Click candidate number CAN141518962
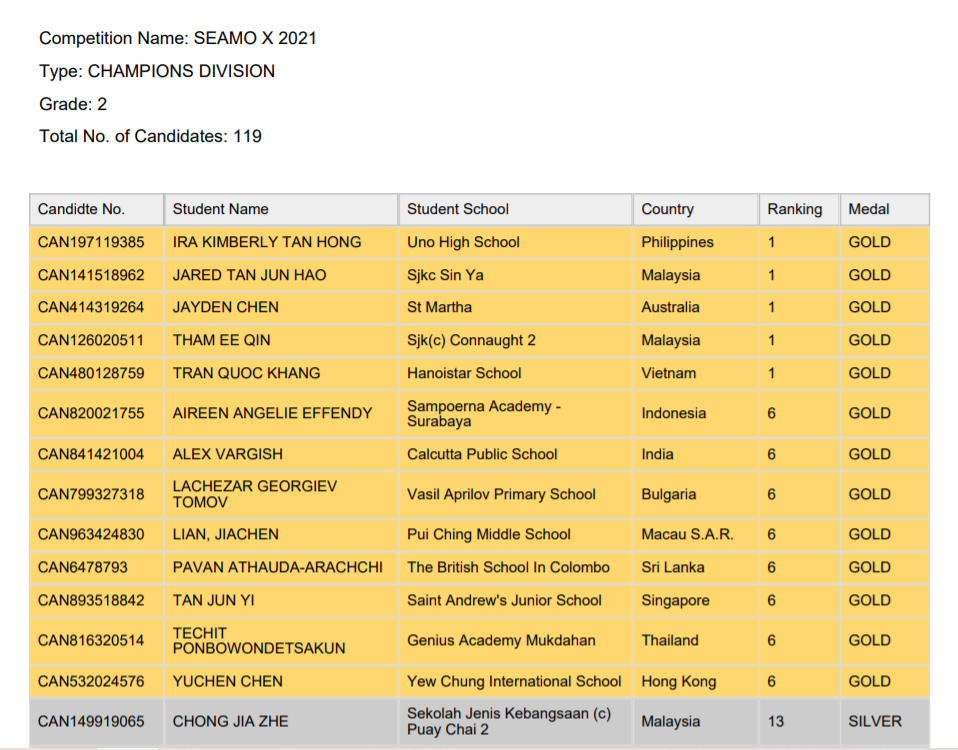This screenshot has width=958, height=750. point(91,275)
